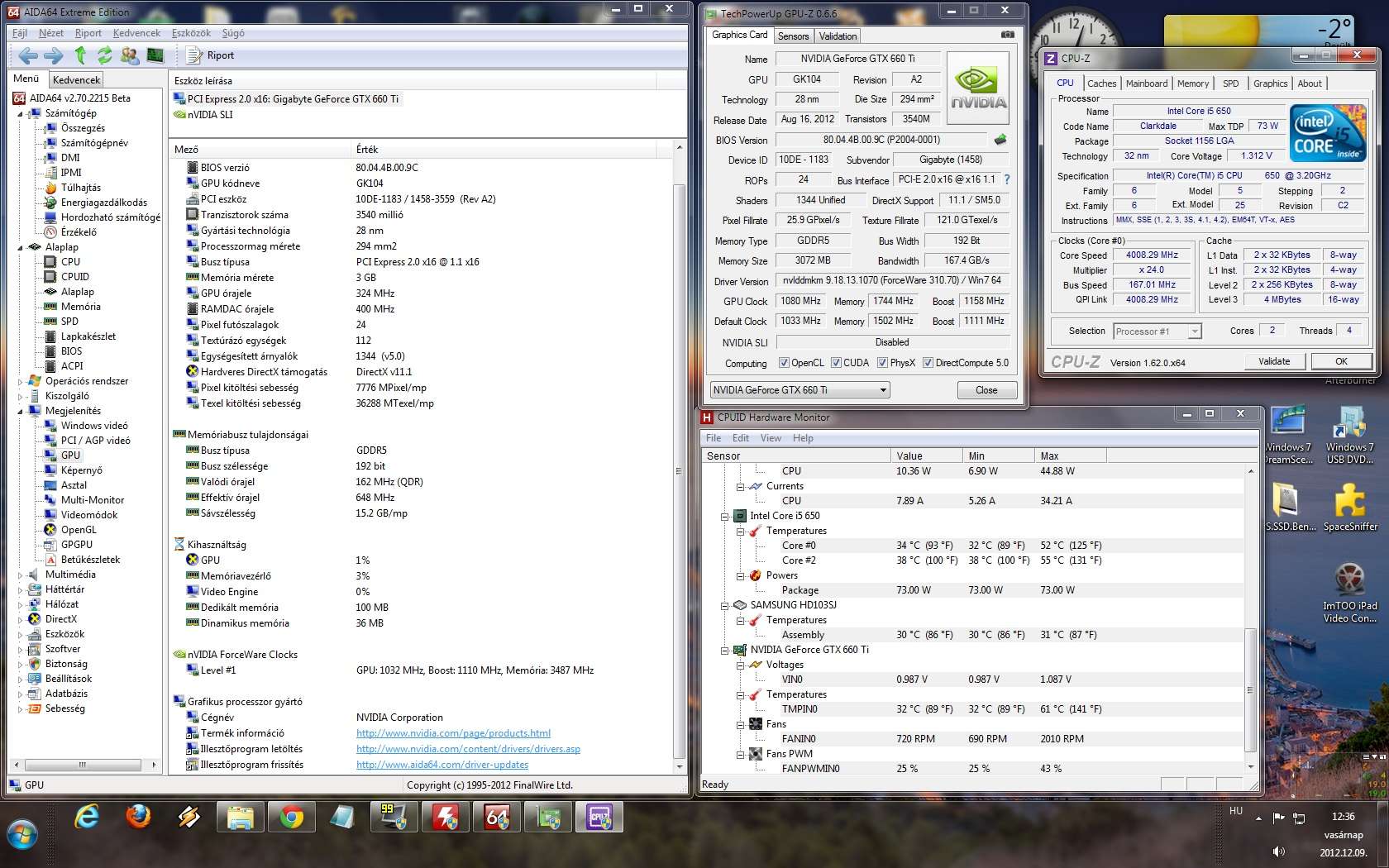Collapse NVIDIA GeForce GTX 660 Ti node in HWMonitor

pos(724,650)
